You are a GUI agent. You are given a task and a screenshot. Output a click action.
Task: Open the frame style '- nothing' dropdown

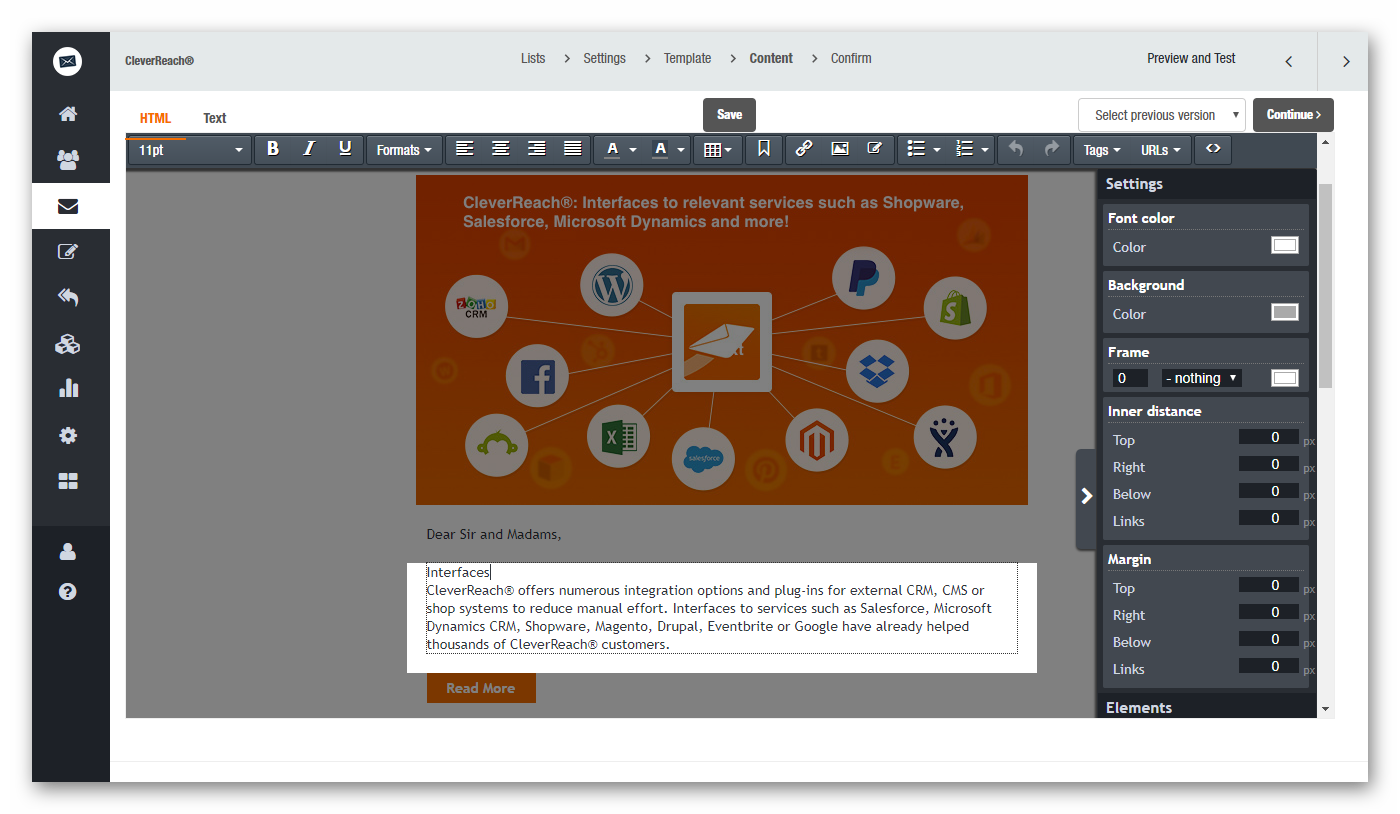click(x=1202, y=378)
